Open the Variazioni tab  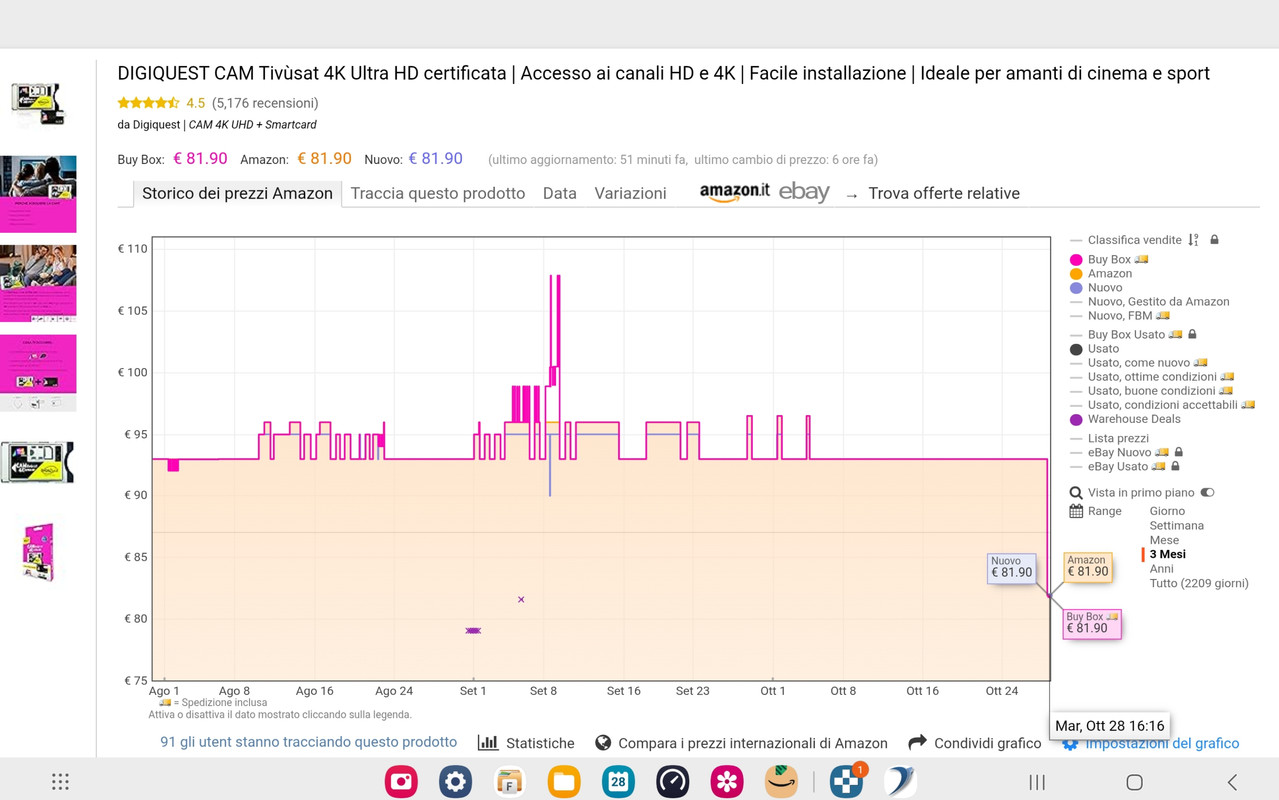pyautogui.click(x=630, y=194)
